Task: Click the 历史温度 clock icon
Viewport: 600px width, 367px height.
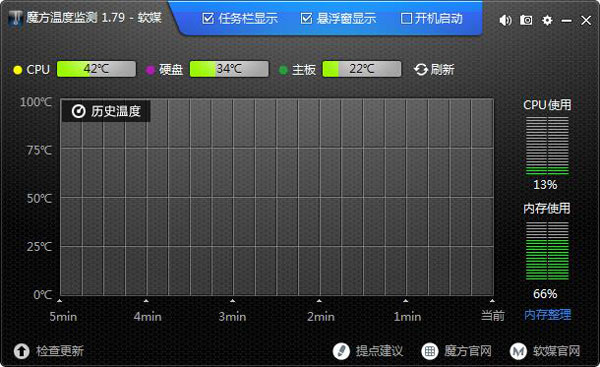Action: pos(78,111)
